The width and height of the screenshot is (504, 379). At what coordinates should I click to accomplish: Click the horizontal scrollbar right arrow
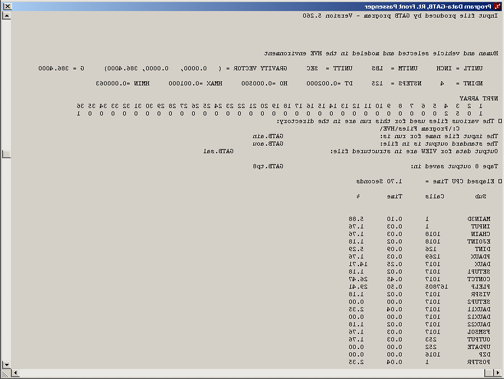[498, 373]
